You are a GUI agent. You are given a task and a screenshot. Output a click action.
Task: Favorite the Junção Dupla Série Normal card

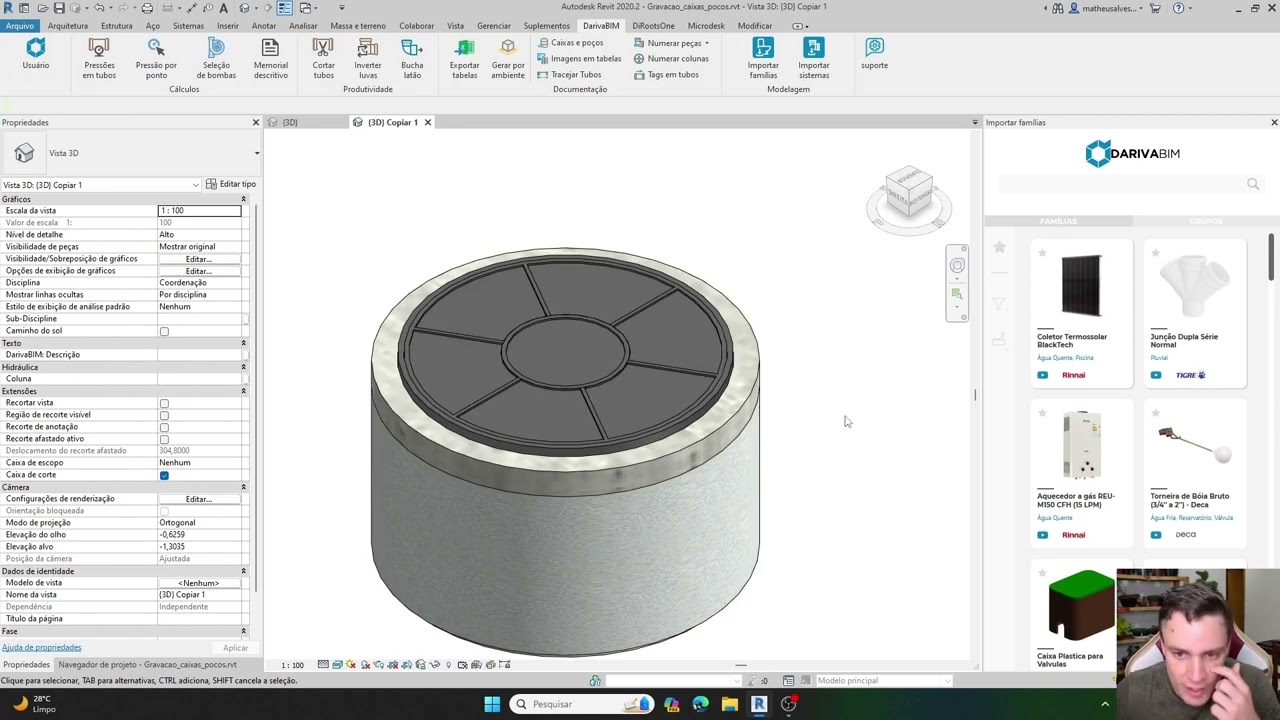(x=1155, y=253)
